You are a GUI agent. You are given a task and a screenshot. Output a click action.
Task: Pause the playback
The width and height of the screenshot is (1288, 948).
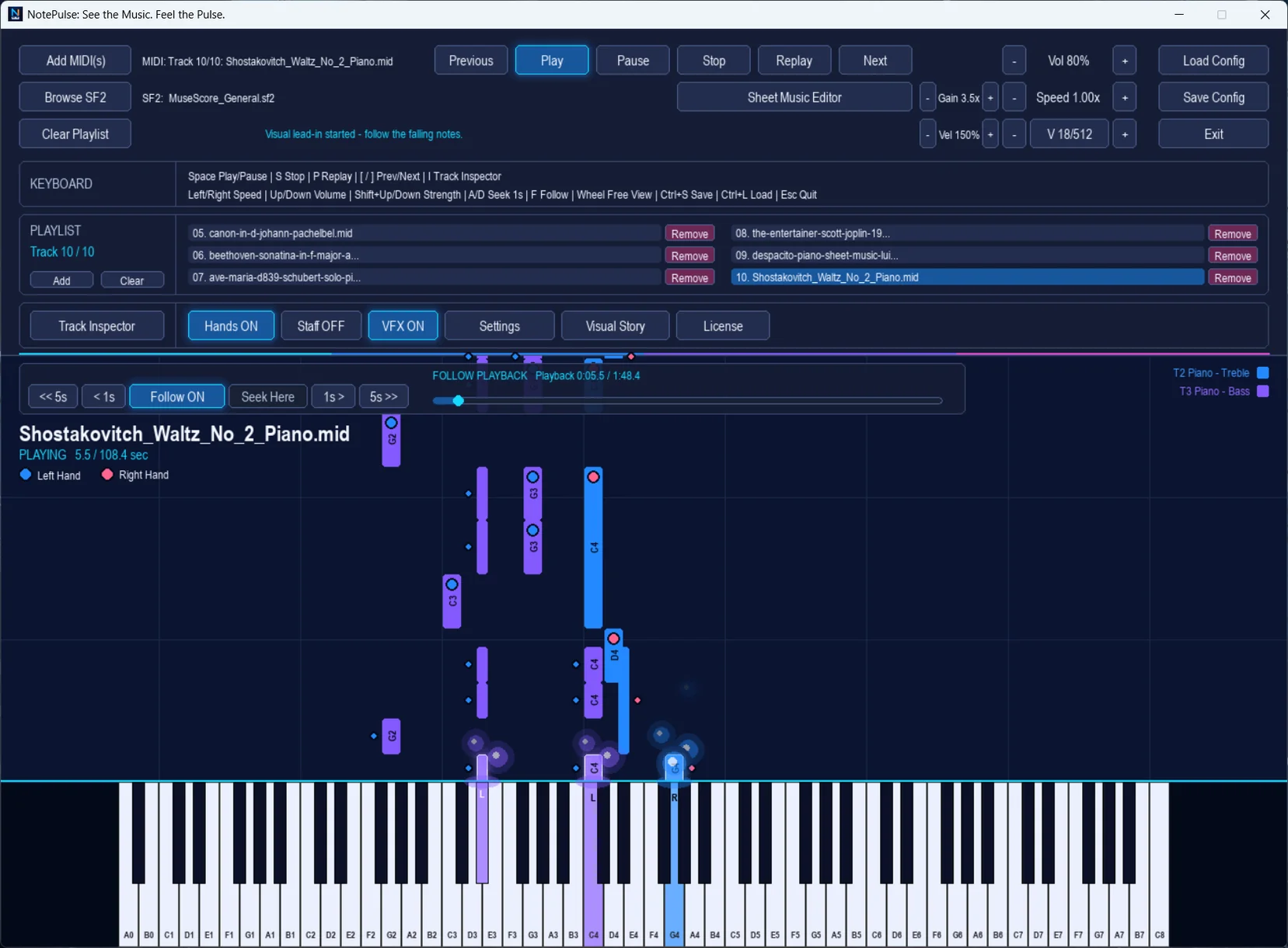click(x=633, y=61)
